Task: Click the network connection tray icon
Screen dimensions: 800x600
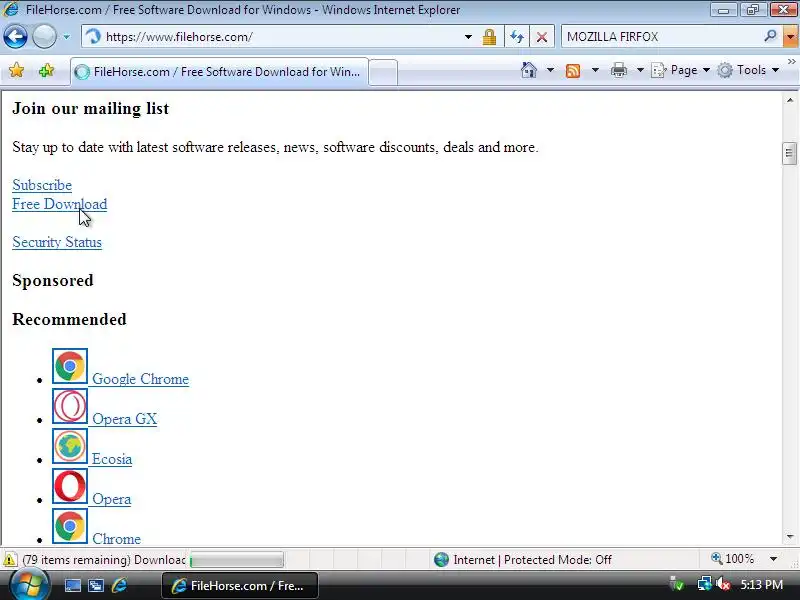Action: (x=705, y=585)
